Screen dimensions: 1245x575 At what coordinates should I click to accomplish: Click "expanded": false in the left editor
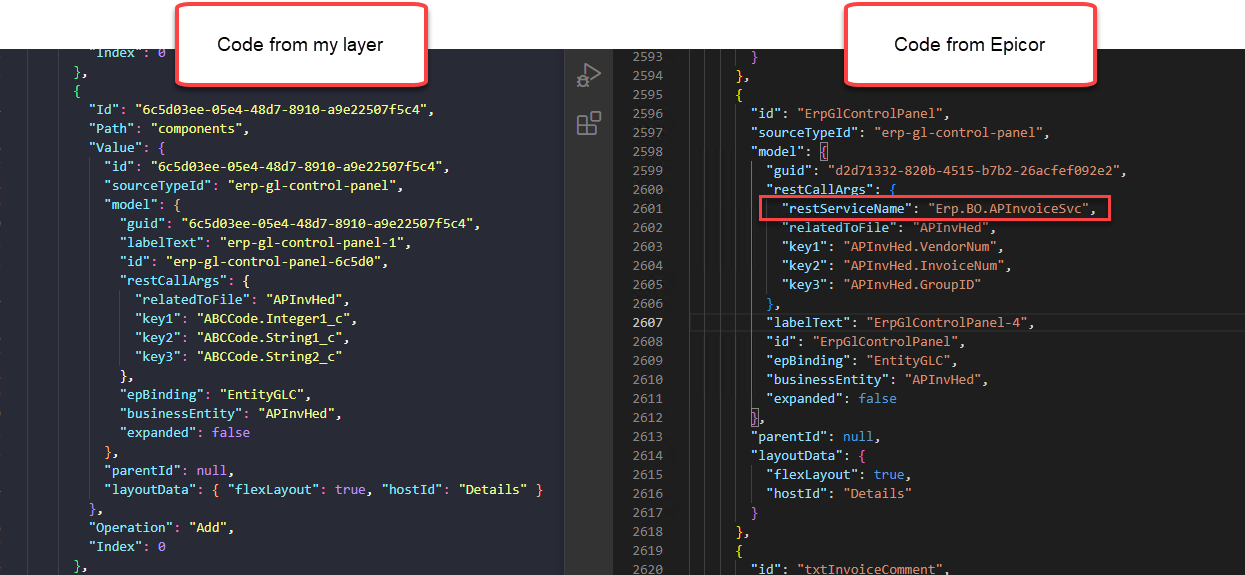(x=185, y=433)
